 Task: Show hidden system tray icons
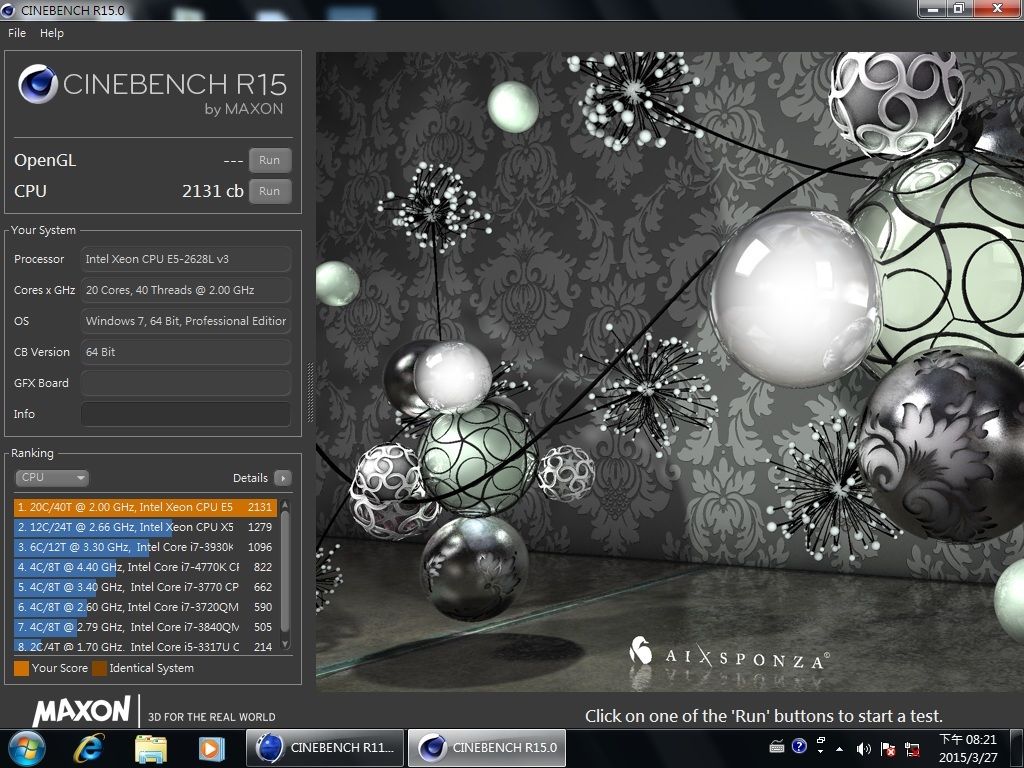(839, 749)
